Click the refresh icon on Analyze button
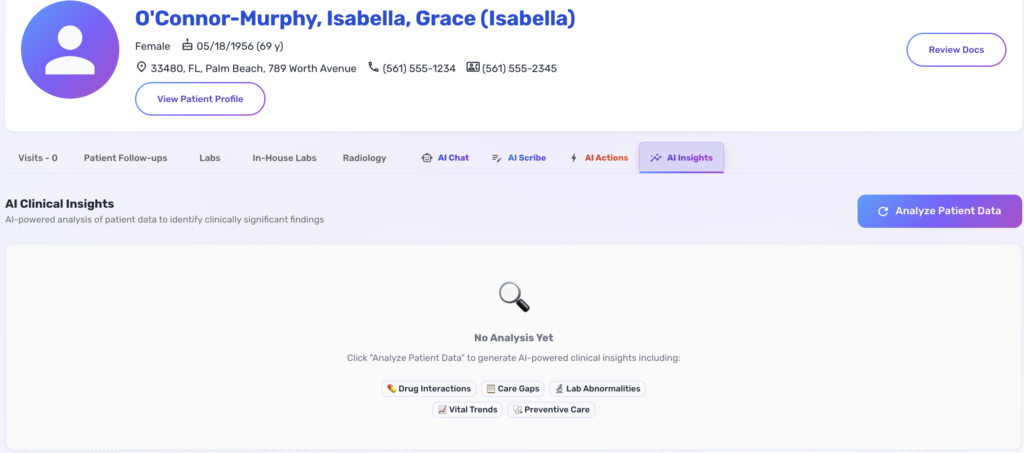Screen dimensions: 1024x453 883,211
